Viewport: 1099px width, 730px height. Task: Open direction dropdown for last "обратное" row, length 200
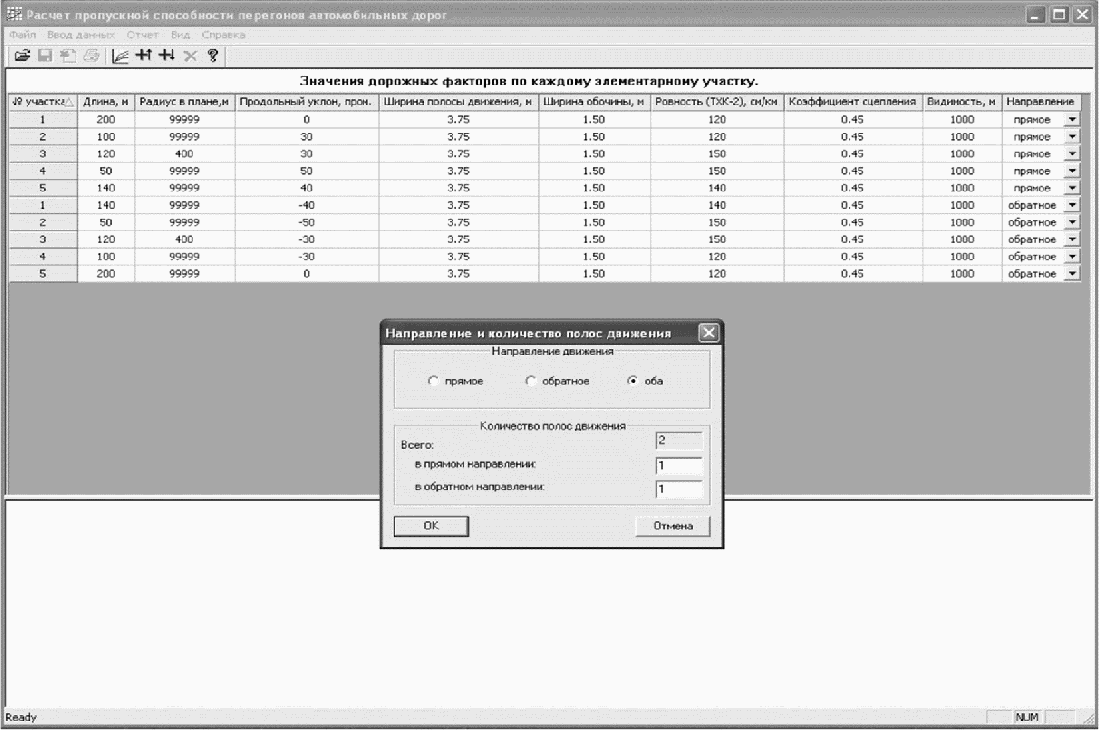pos(1072,274)
